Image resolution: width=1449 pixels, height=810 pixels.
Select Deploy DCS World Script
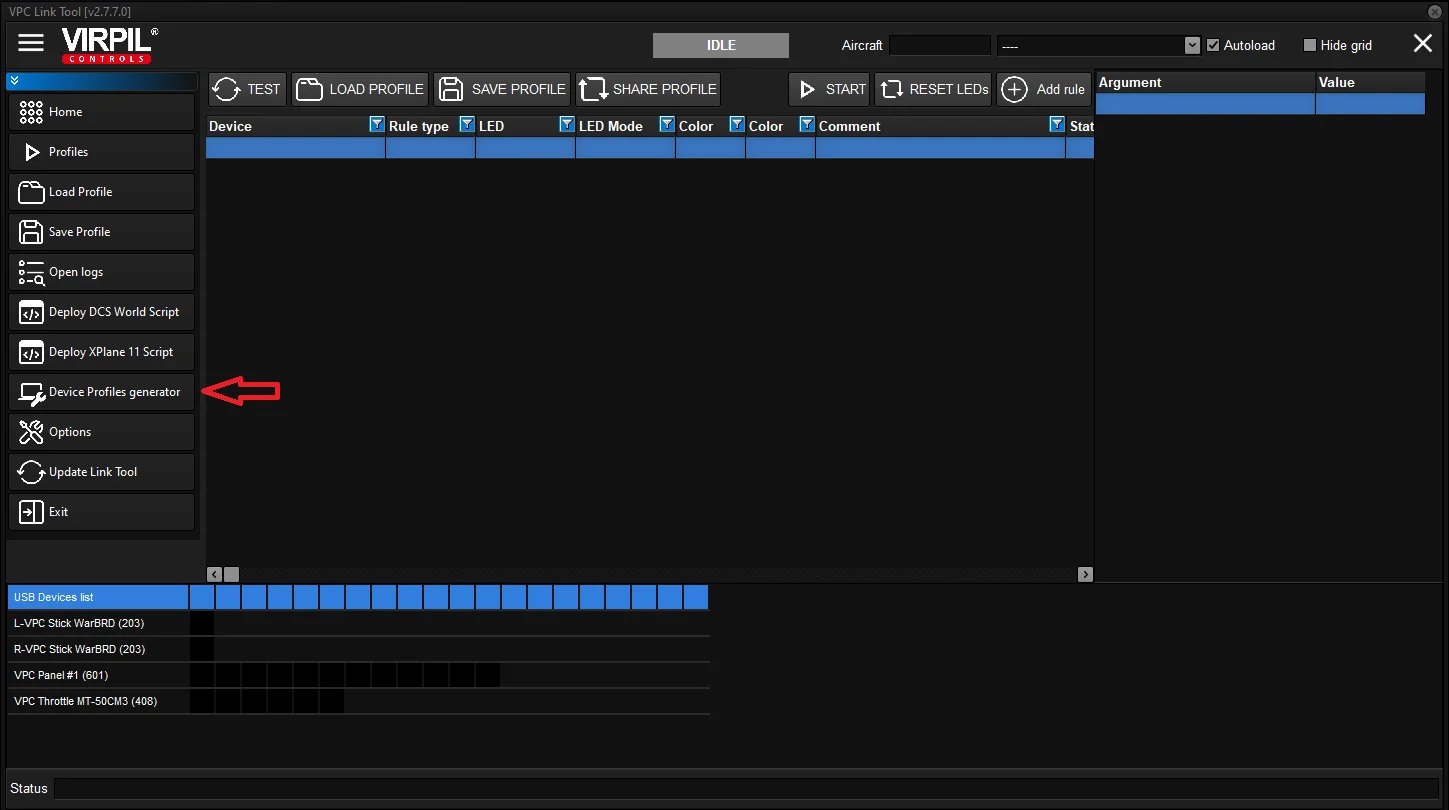pyautogui.click(x=101, y=312)
